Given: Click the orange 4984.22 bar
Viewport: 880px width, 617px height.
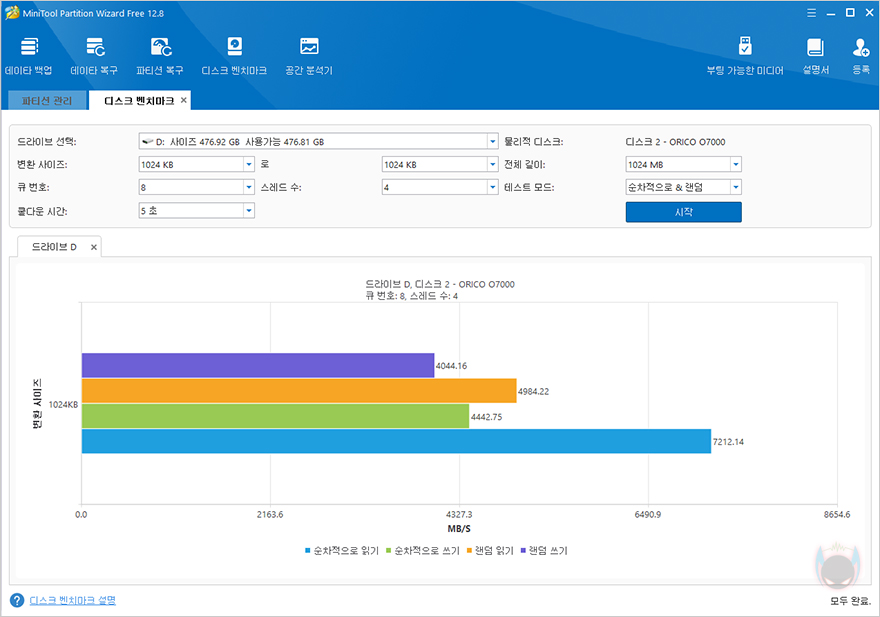Looking at the screenshot, I should click(299, 391).
